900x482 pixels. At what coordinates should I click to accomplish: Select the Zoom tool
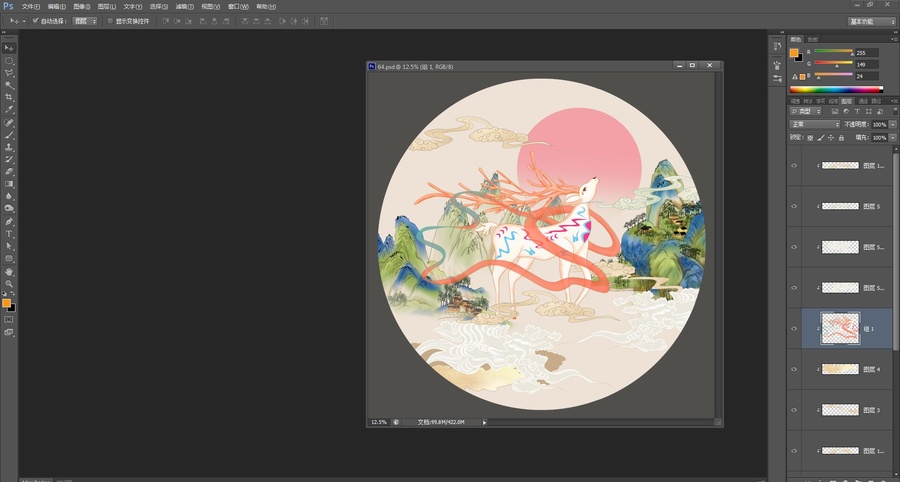pos(9,284)
